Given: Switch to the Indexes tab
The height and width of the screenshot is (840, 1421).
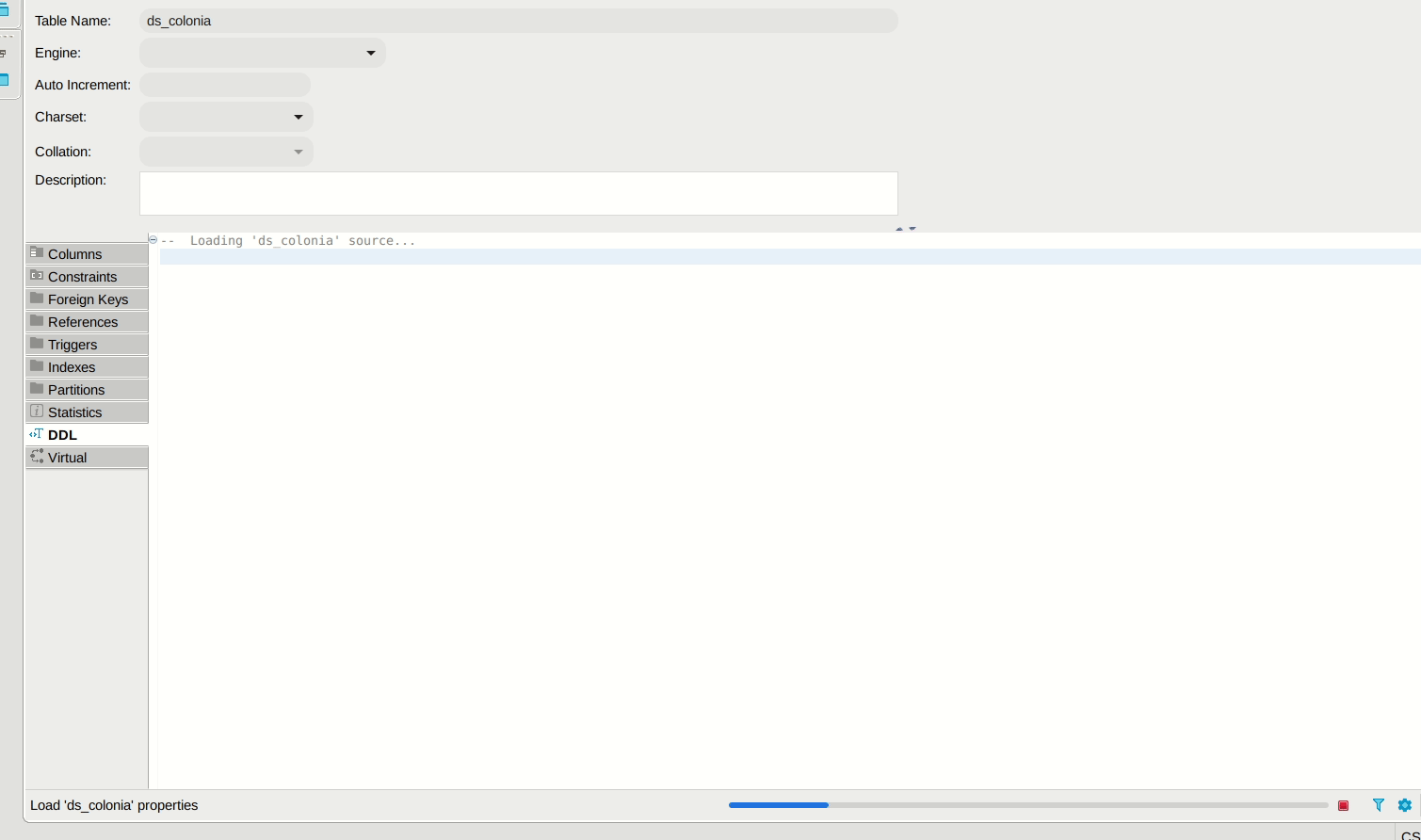Looking at the screenshot, I should 72,366.
